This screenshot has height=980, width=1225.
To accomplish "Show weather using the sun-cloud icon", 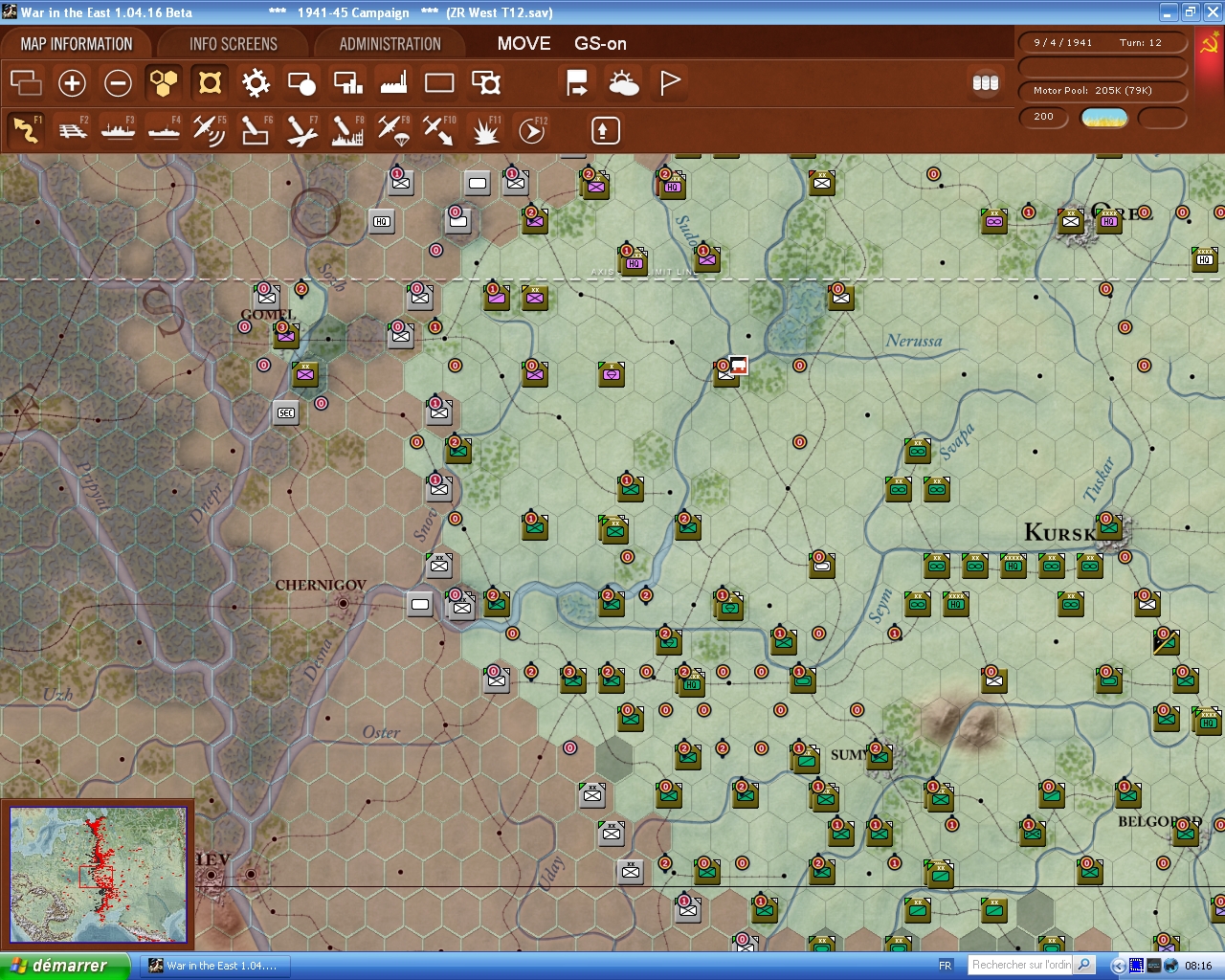I will [x=624, y=83].
